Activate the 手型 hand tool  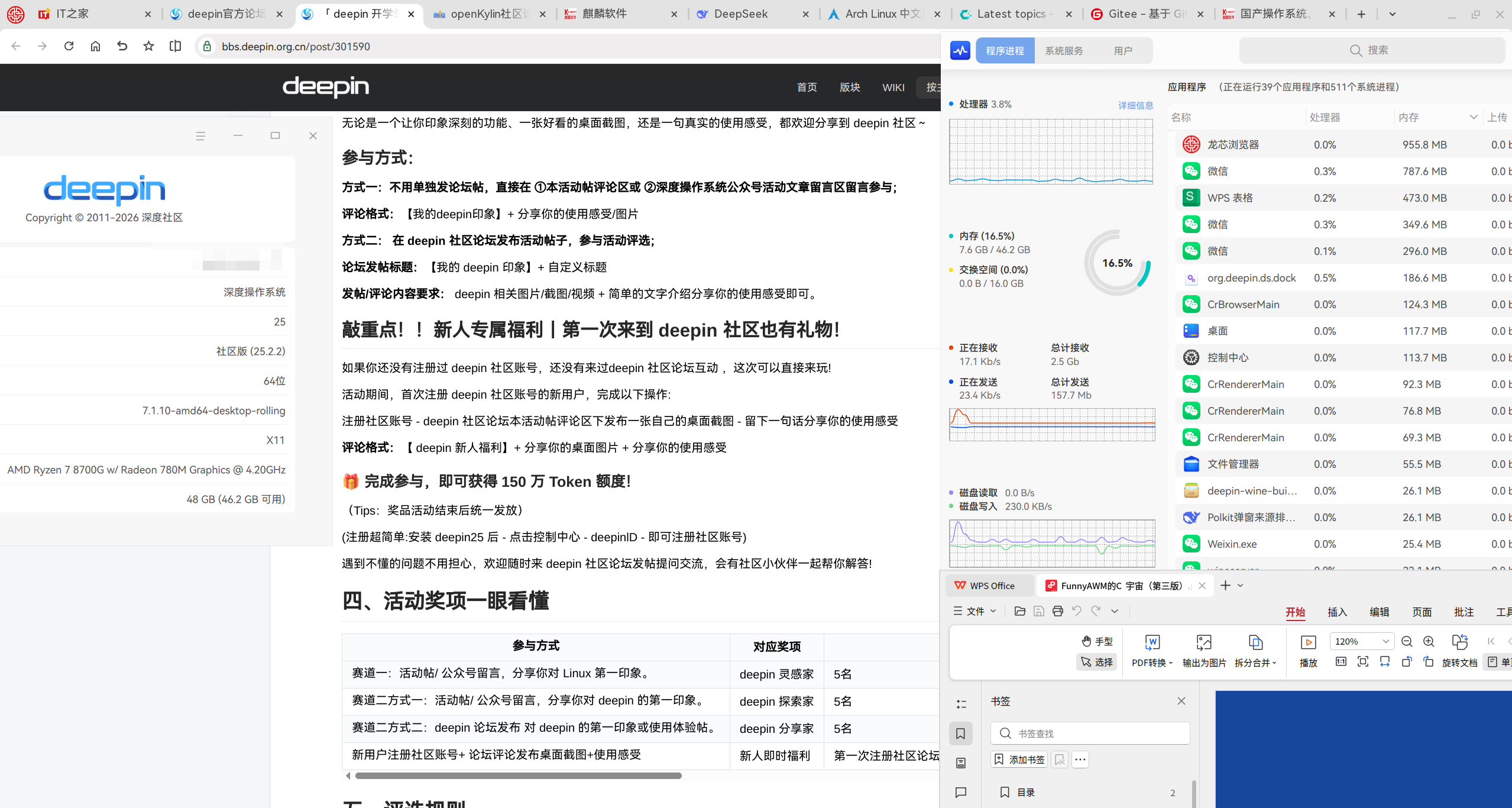[1097, 641]
